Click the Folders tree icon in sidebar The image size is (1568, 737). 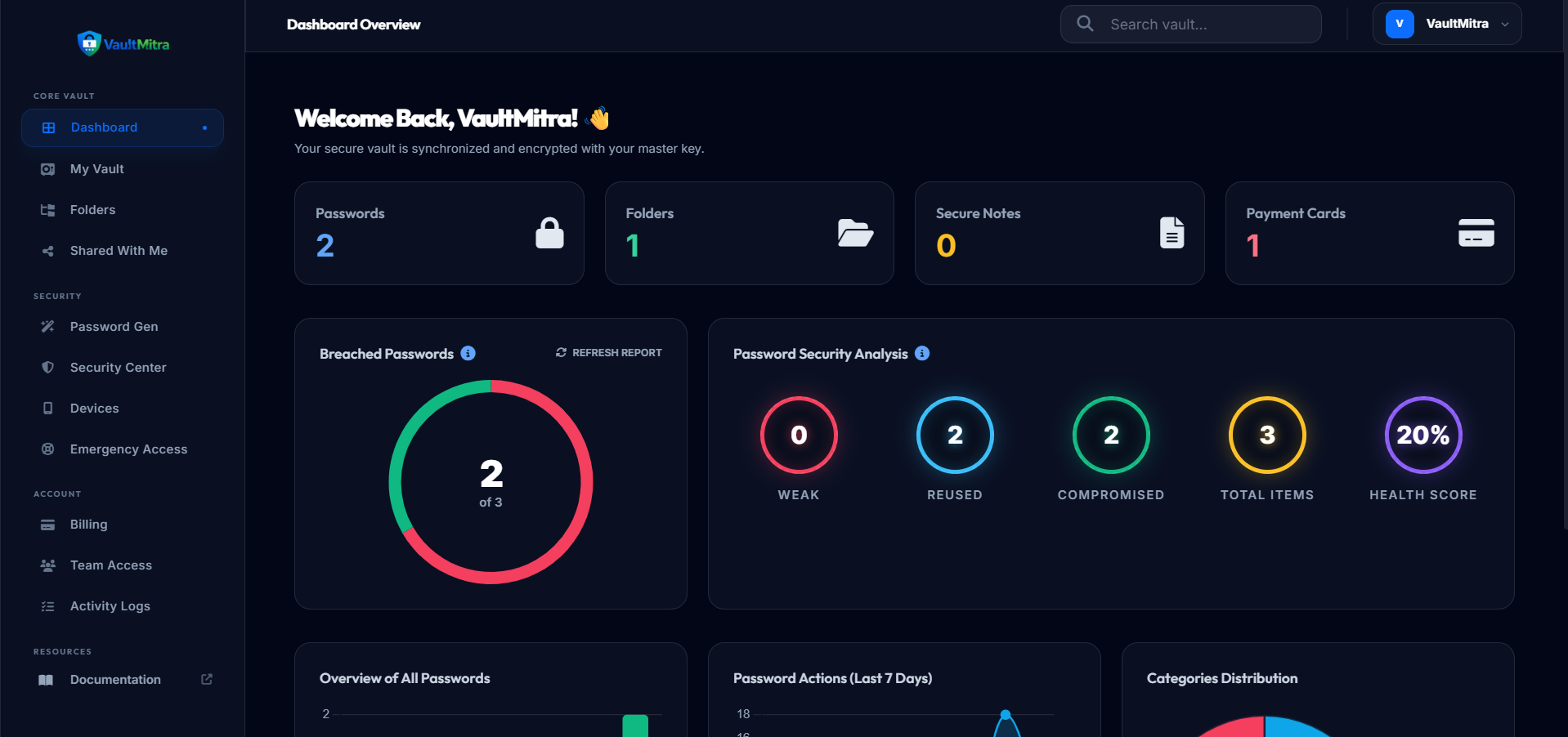pyautogui.click(x=47, y=210)
